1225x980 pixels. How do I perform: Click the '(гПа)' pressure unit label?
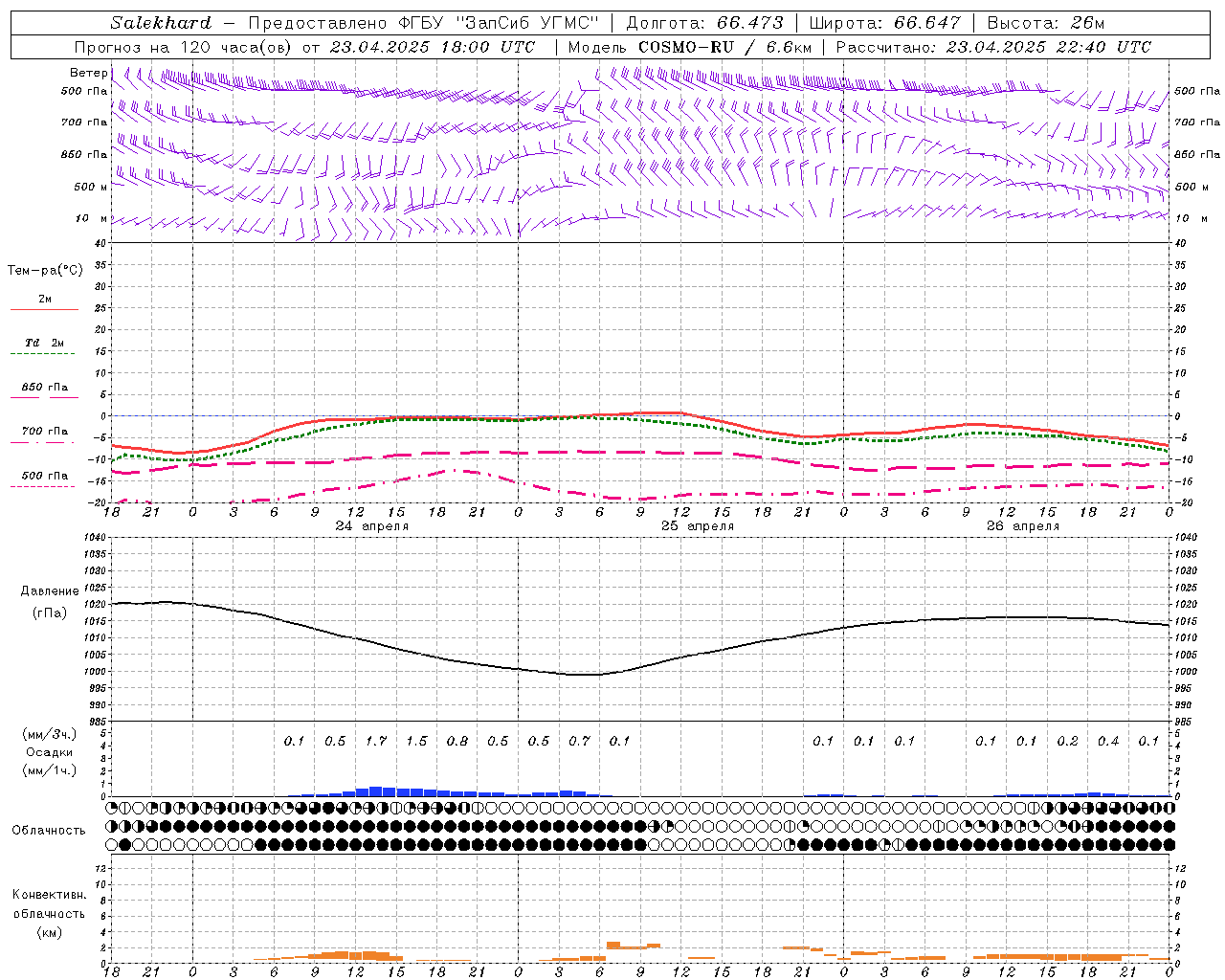tap(50, 613)
